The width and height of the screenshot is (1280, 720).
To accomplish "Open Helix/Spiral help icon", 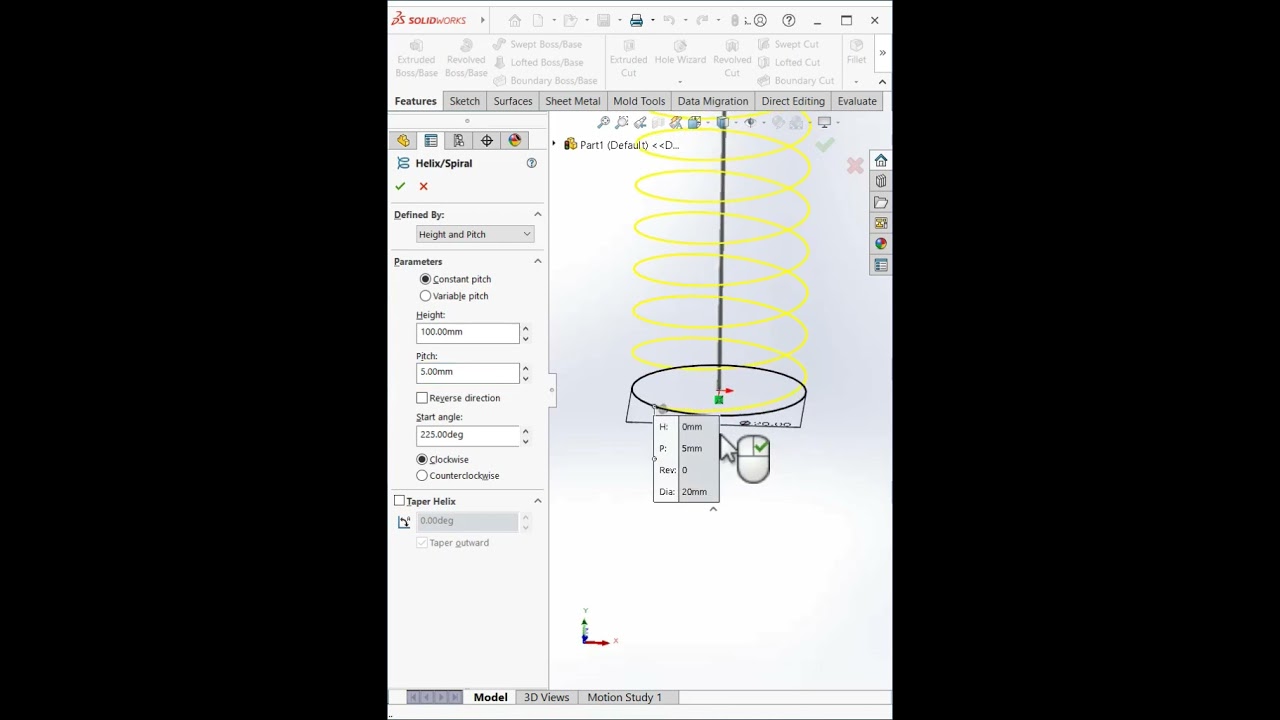I will (x=531, y=163).
